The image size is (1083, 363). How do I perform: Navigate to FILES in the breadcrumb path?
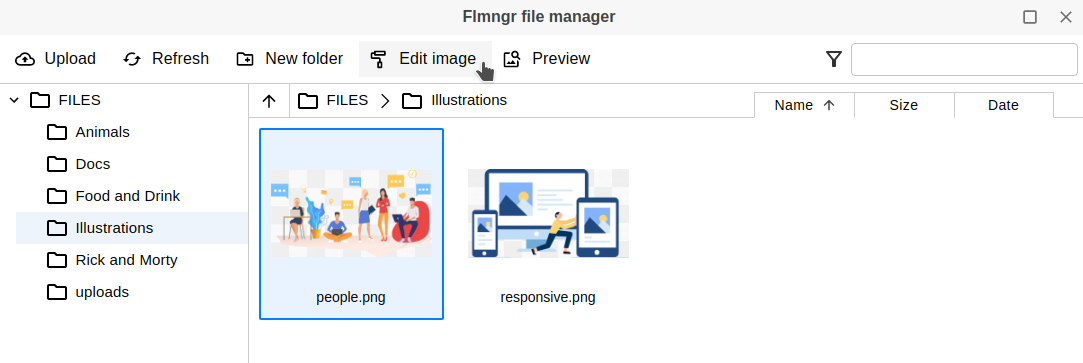[347, 101]
